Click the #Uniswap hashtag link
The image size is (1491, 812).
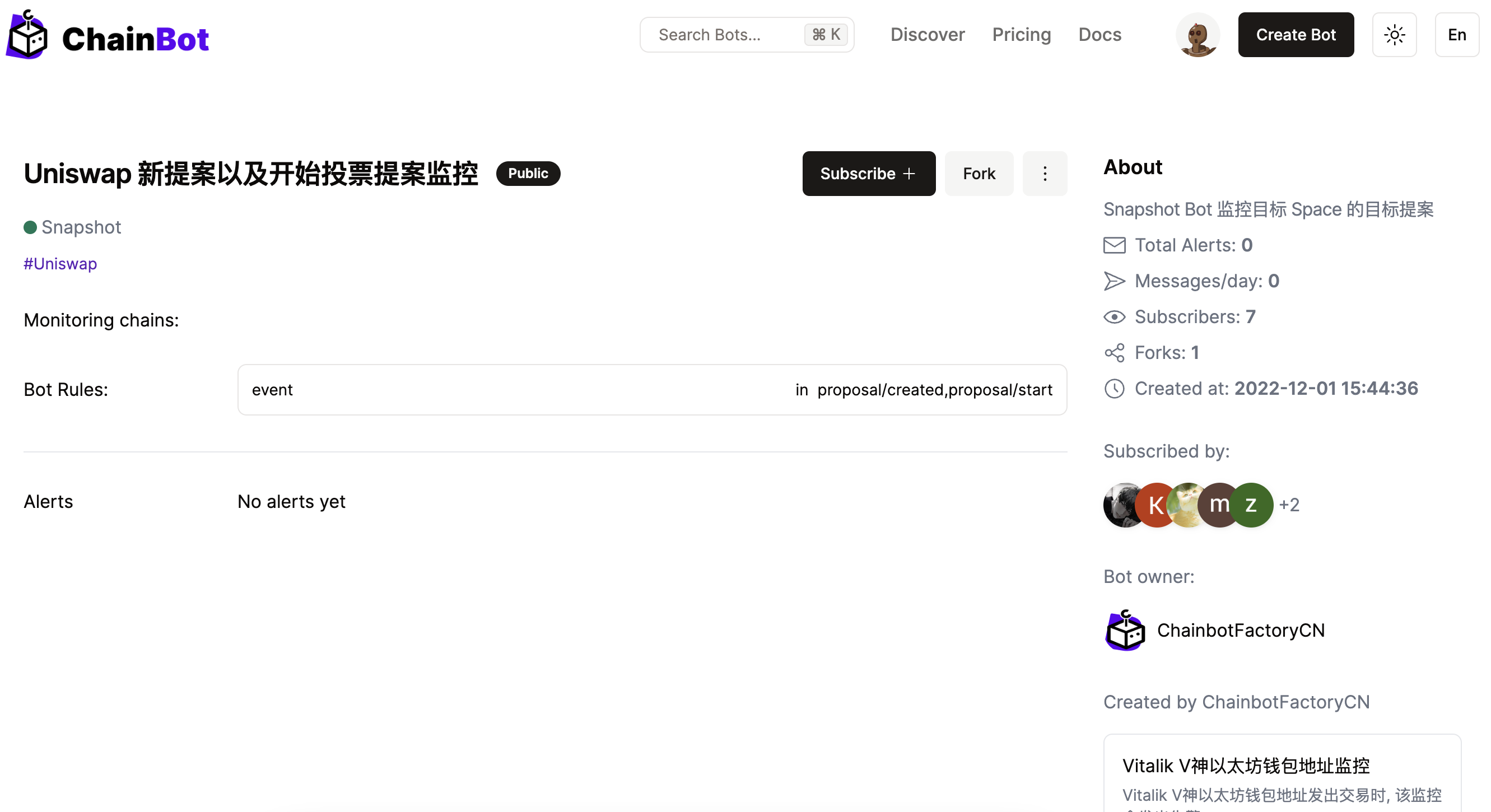[60, 264]
